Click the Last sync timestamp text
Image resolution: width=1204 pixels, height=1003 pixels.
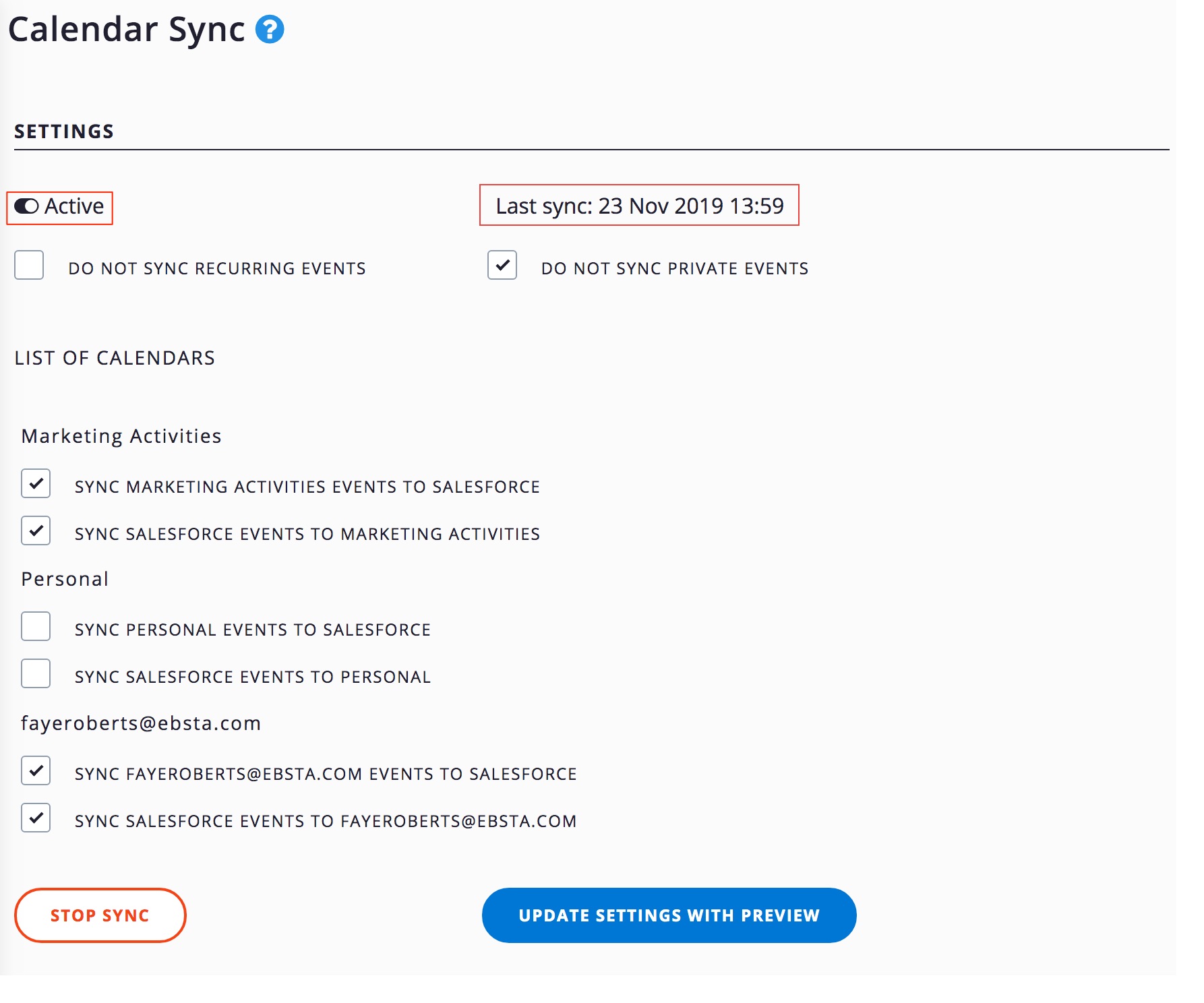tap(639, 206)
